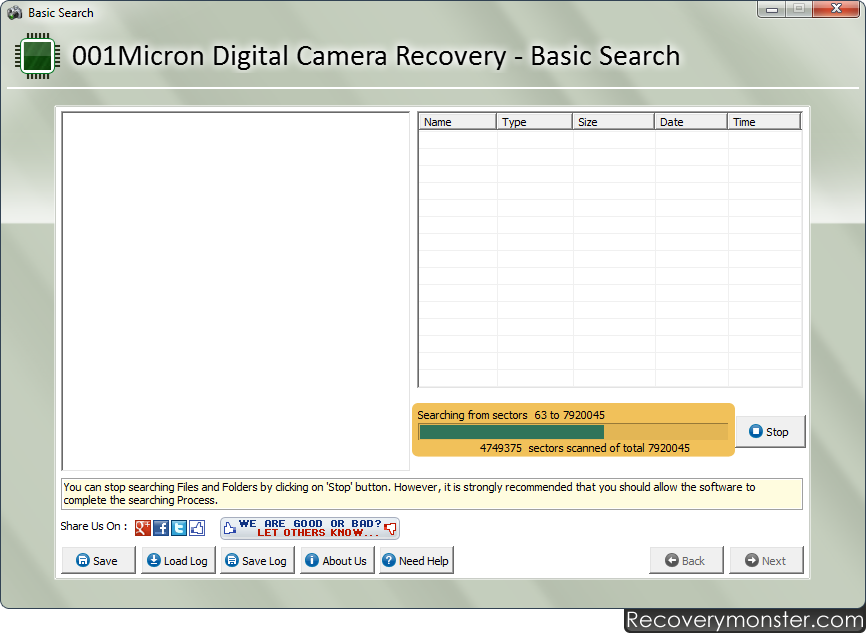
Task: Click Need Help button
Action: click(x=416, y=561)
